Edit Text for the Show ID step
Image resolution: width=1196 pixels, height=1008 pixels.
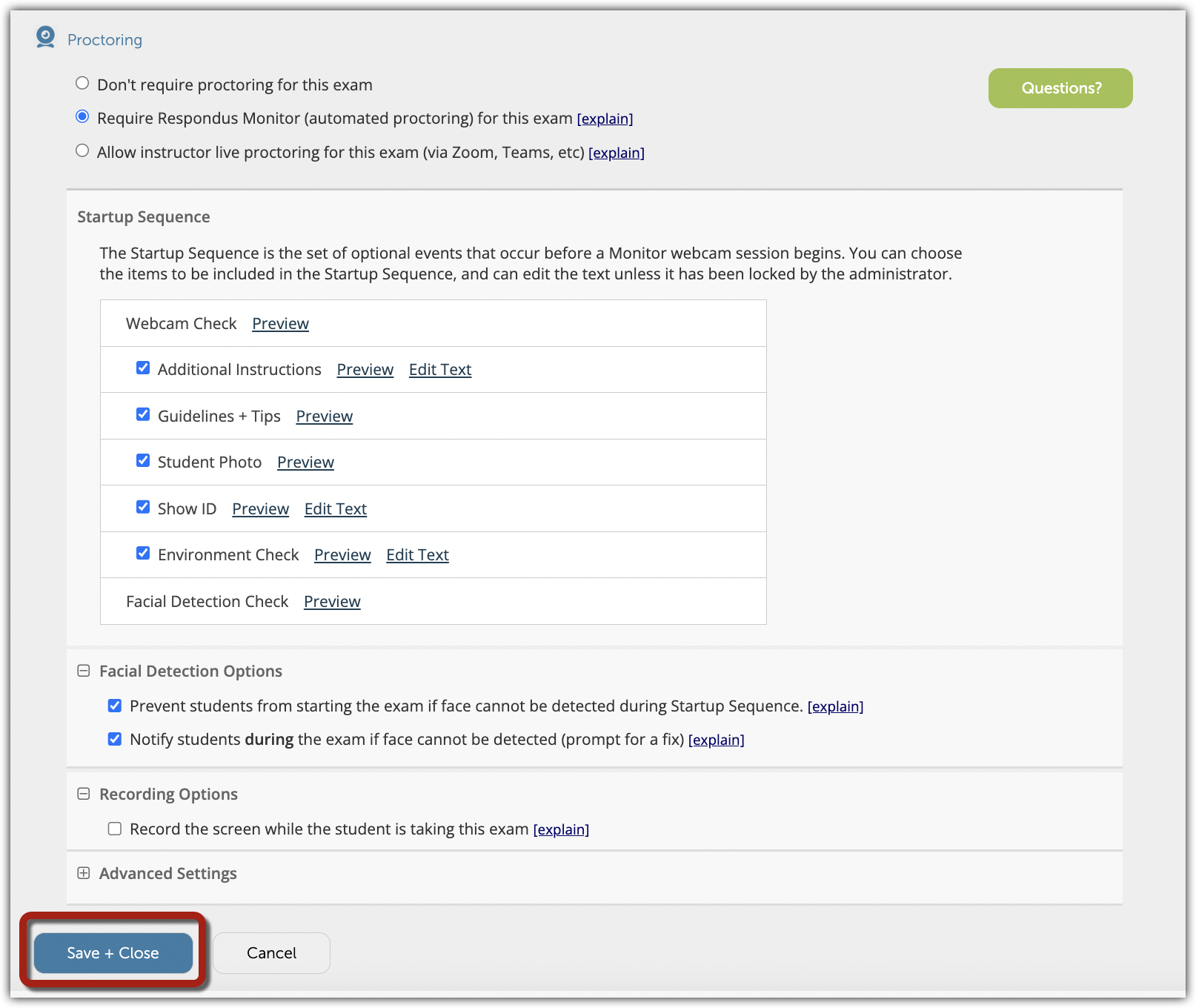335,508
